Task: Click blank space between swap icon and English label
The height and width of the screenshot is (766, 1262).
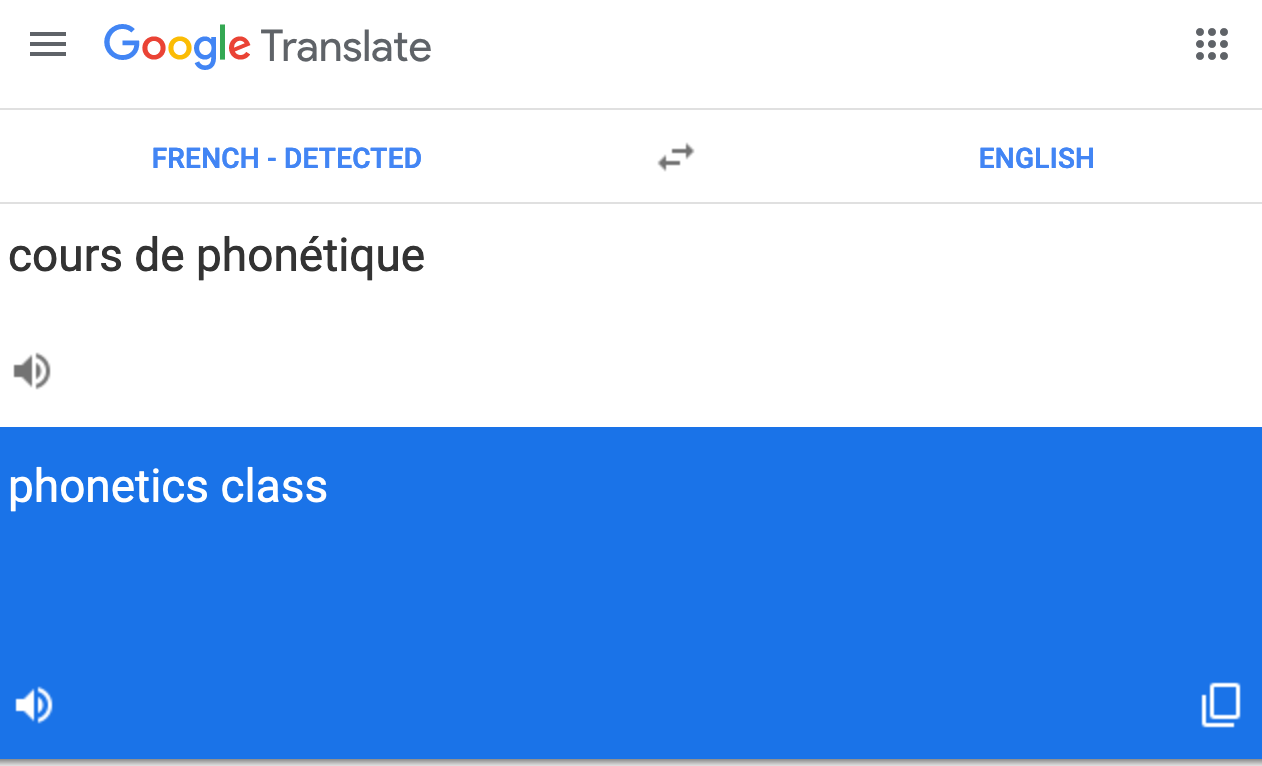Action: pos(830,158)
